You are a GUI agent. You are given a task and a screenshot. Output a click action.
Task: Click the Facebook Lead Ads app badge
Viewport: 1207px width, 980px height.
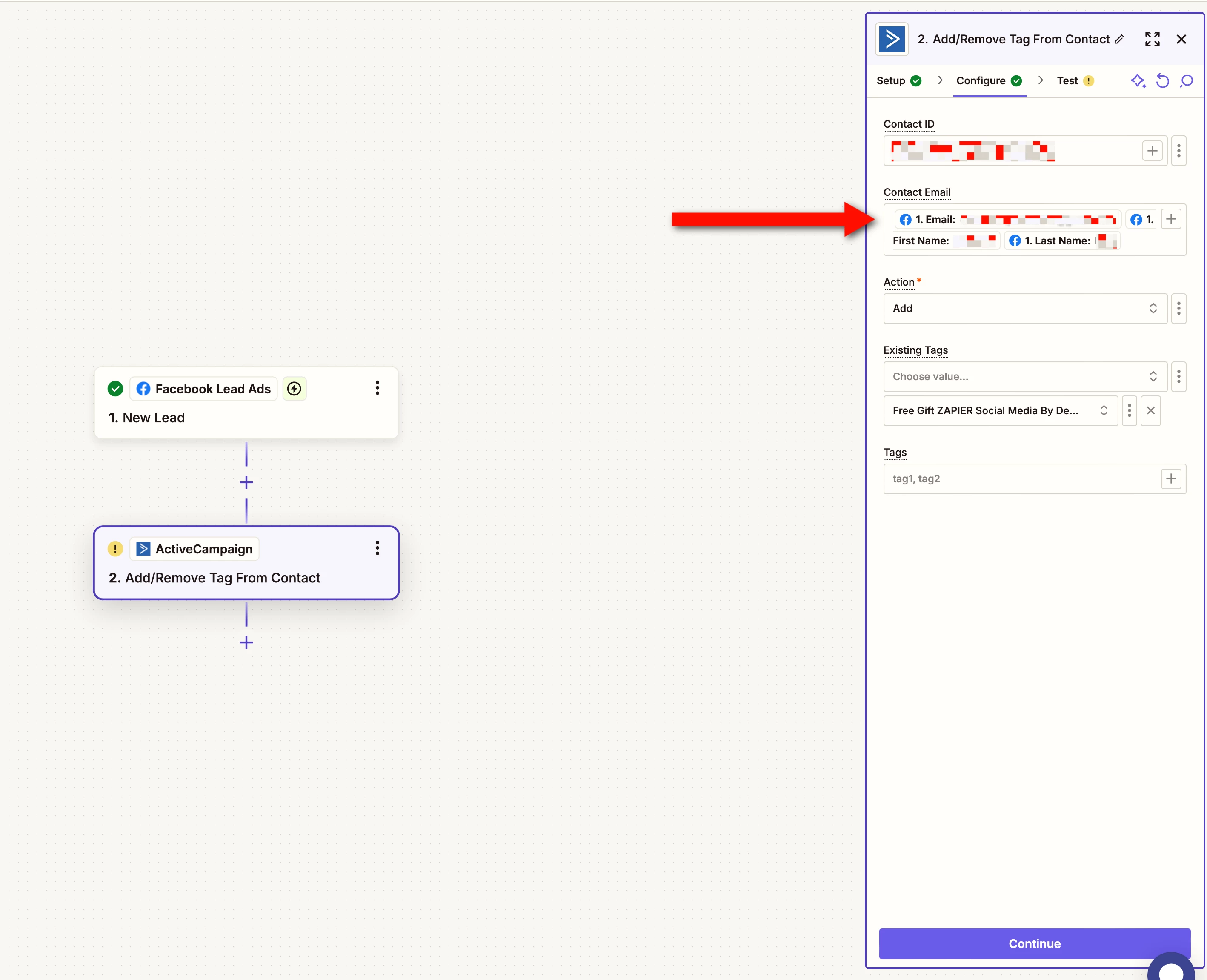[x=204, y=388]
